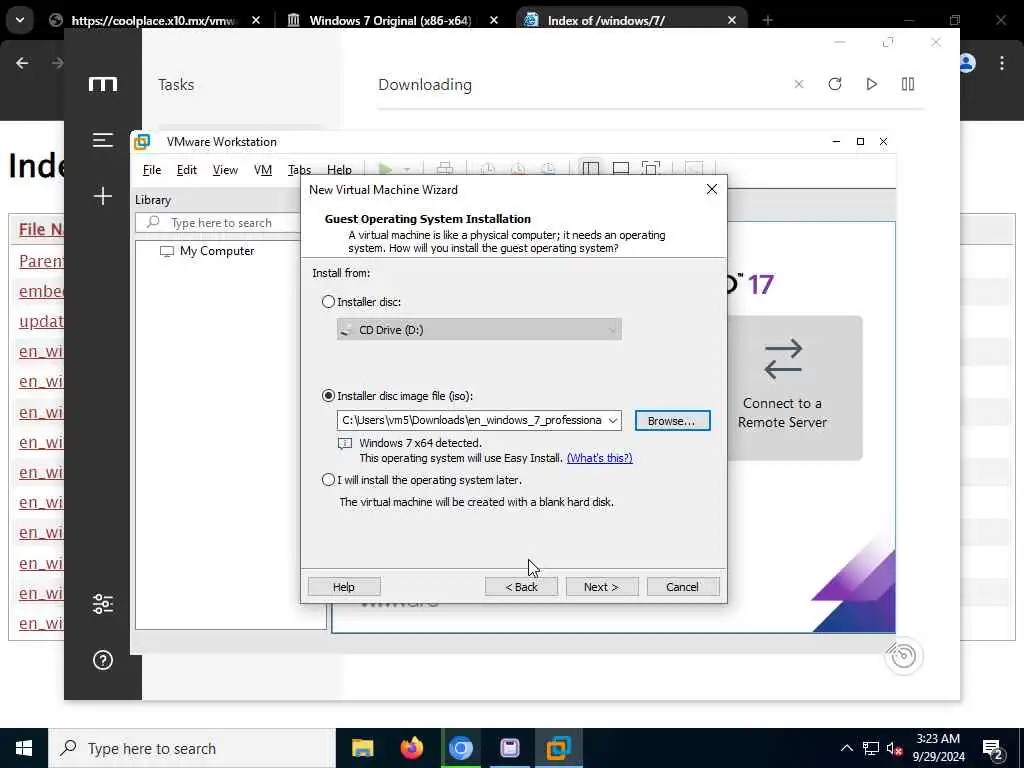1024x768 pixels.
Task: Click the muted volume tray icon
Action: (895, 749)
